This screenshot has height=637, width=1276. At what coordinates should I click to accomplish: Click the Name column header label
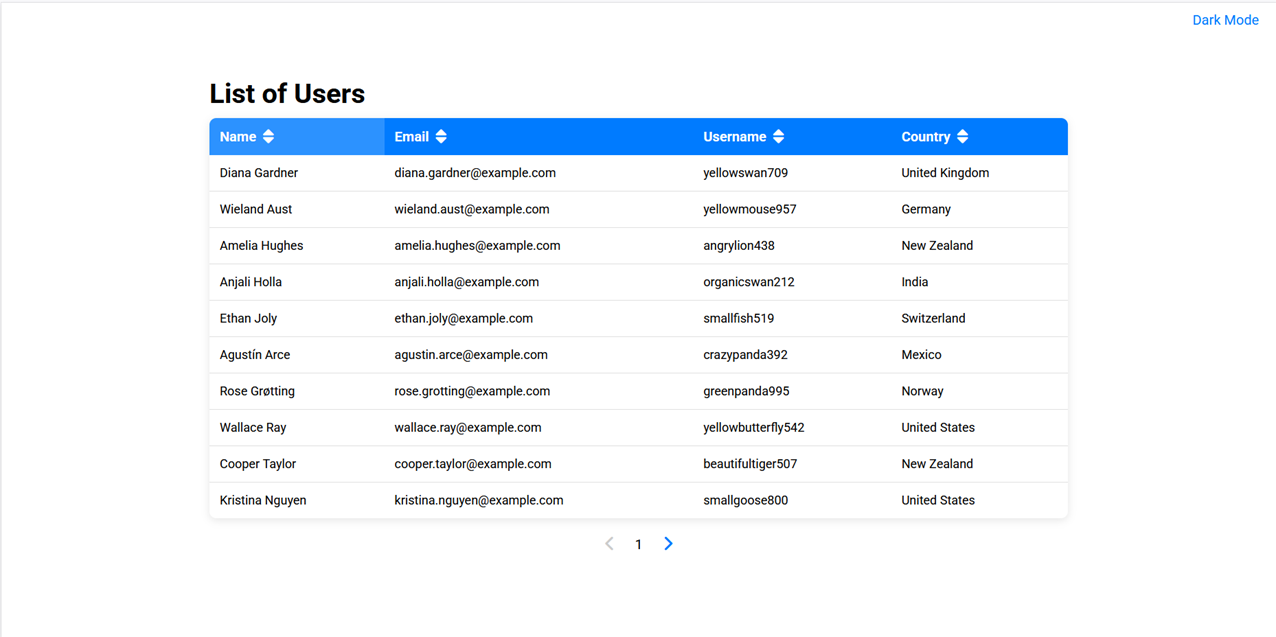238,137
